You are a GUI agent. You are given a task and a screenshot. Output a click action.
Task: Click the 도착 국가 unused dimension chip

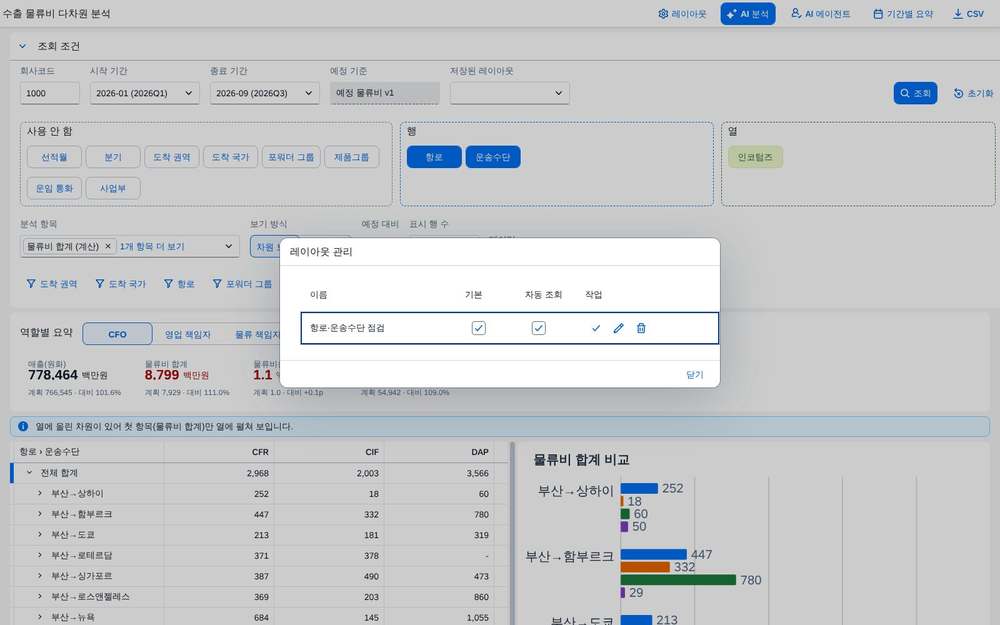(230, 157)
